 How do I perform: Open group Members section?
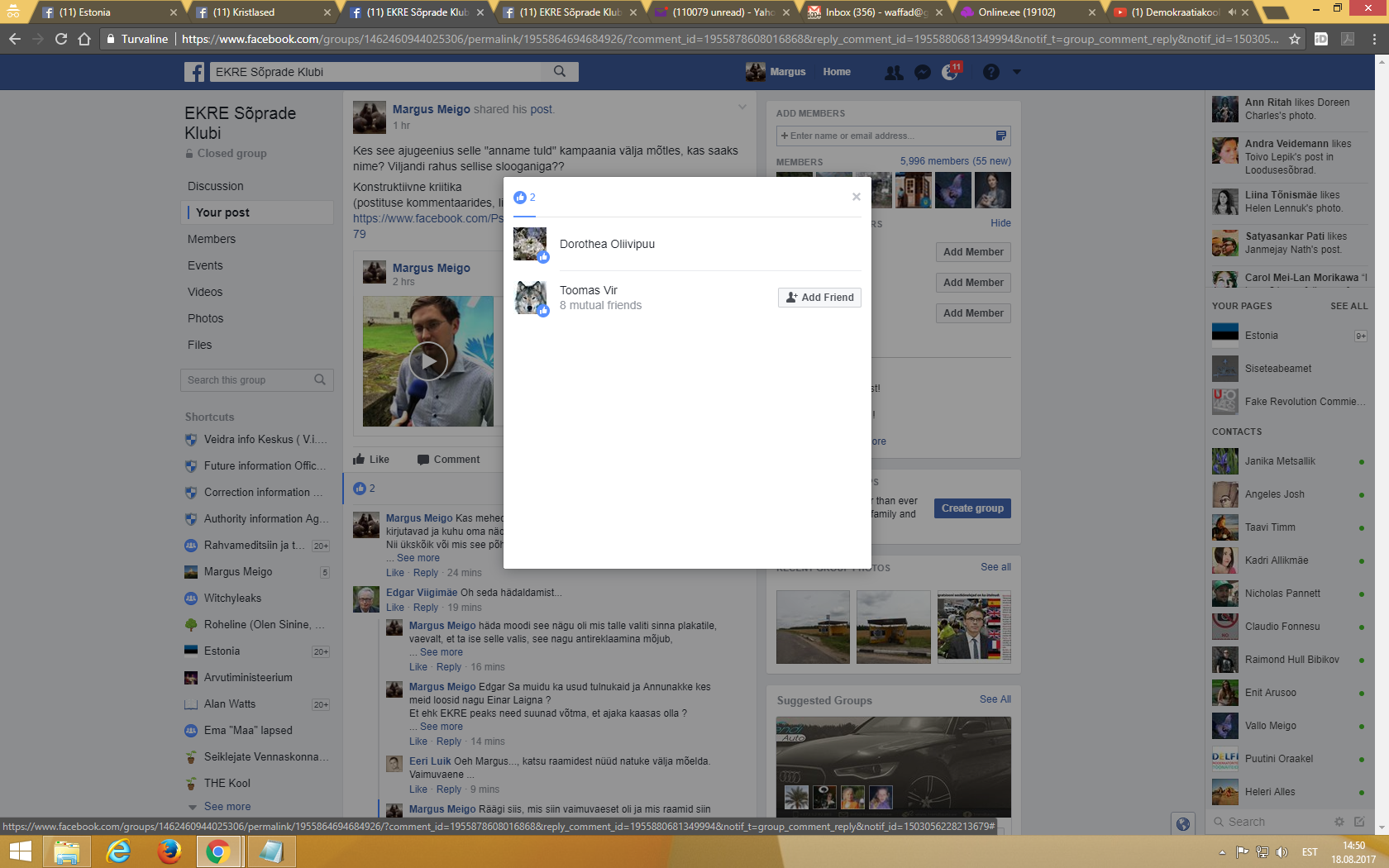pyautogui.click(x=212, y=239)
